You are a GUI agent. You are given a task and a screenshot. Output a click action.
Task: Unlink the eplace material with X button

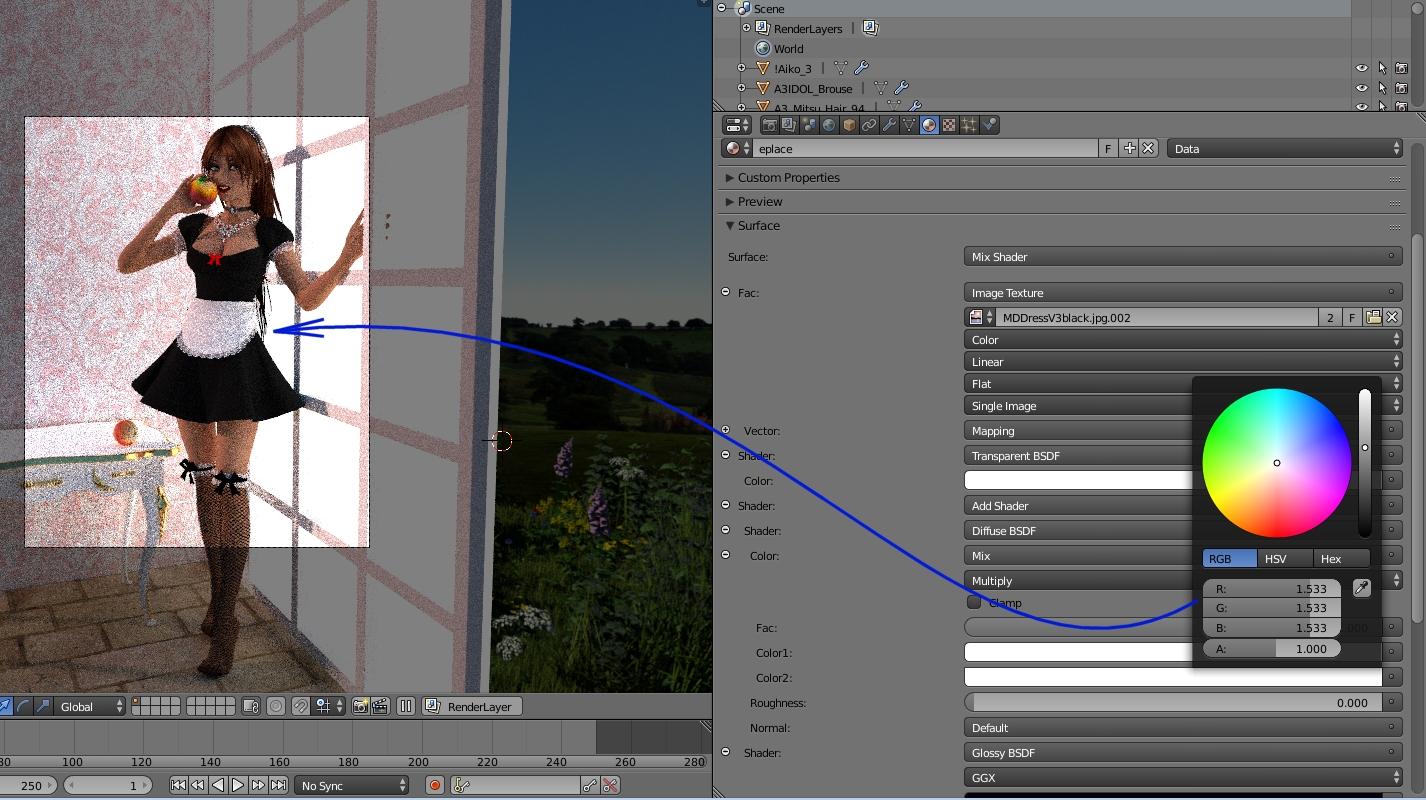point(1148,148)
